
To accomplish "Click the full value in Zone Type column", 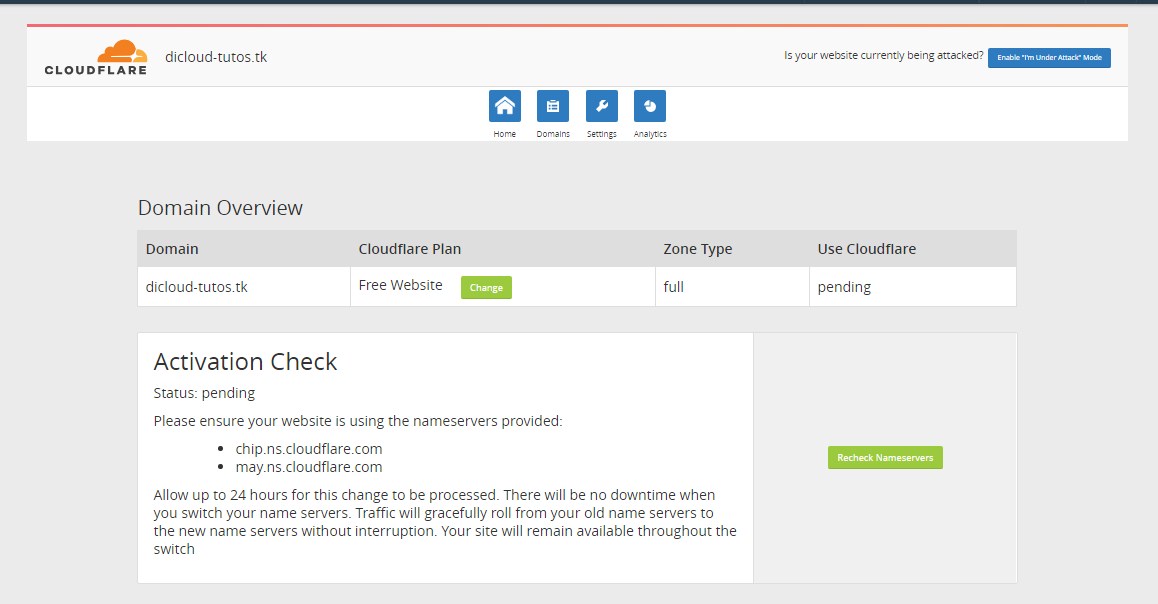I will pyautogui.click(x=673, y=285).
